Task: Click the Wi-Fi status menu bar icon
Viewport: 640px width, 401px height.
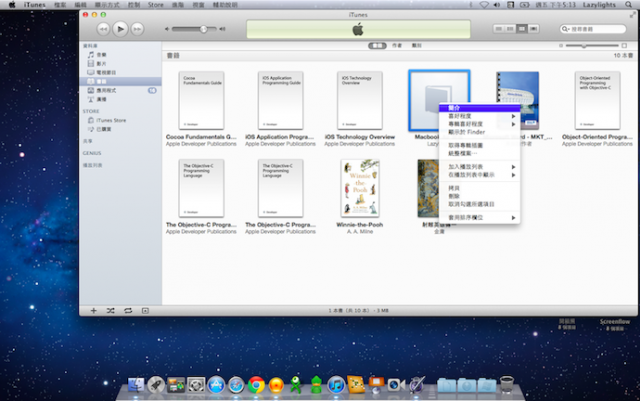Action: 484,5
